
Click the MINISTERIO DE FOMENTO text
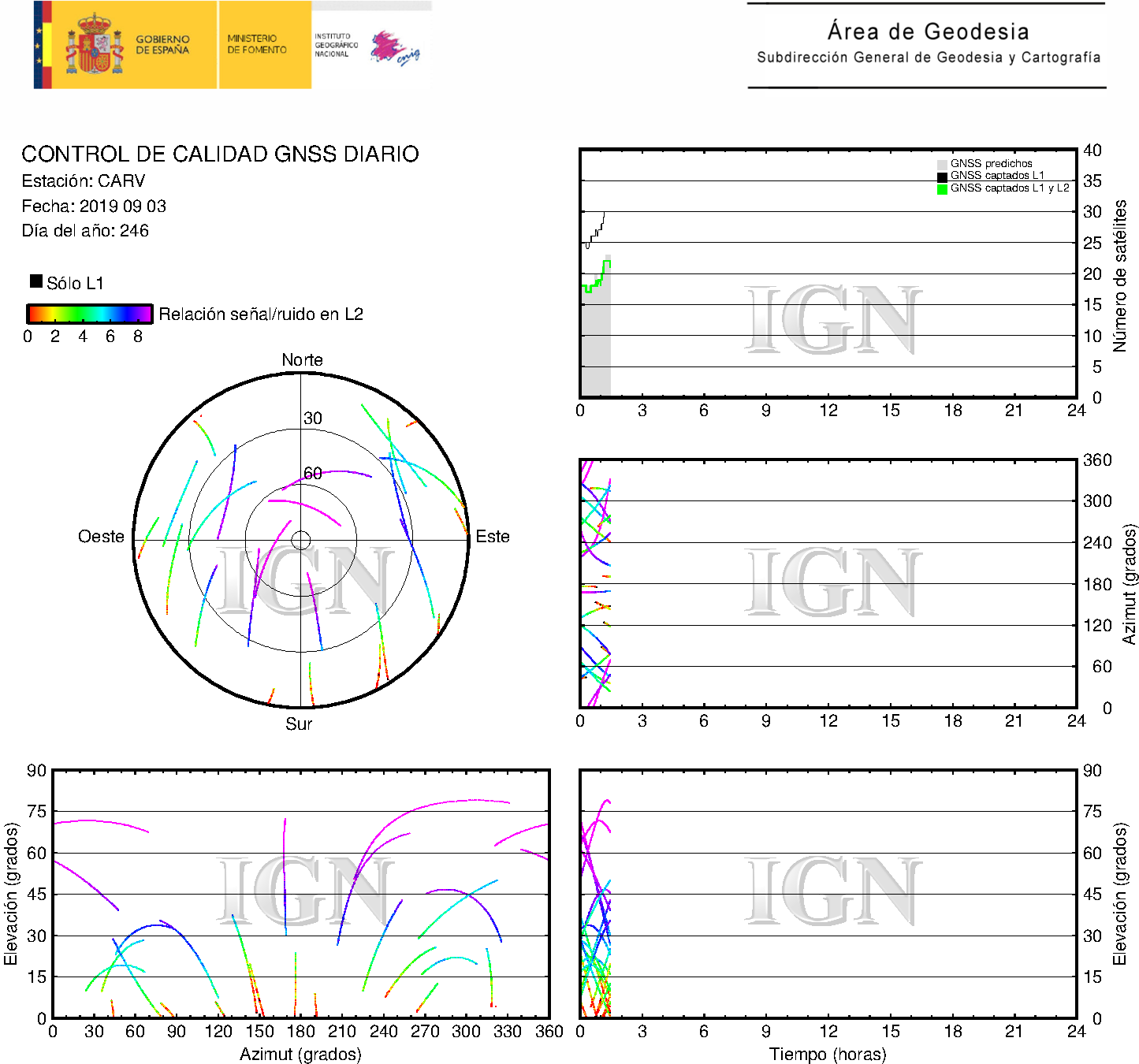point(257,43)
